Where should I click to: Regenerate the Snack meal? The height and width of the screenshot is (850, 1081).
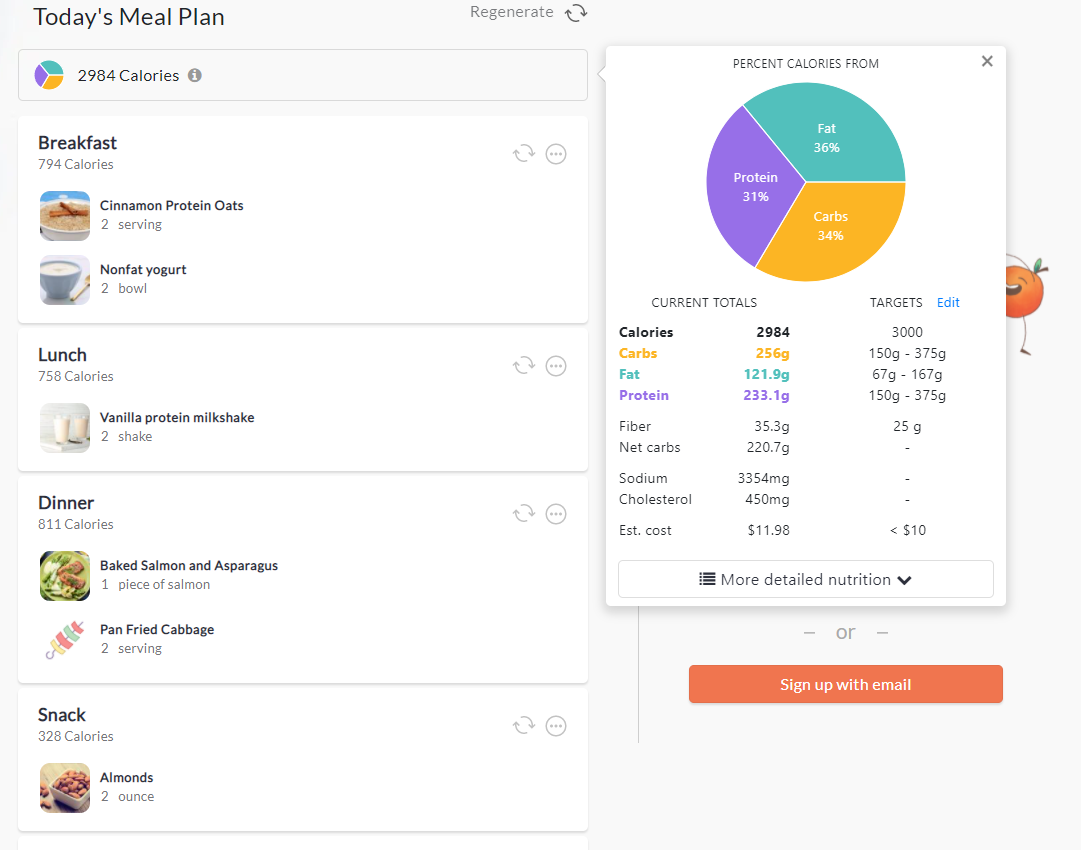tap(523, 726)
